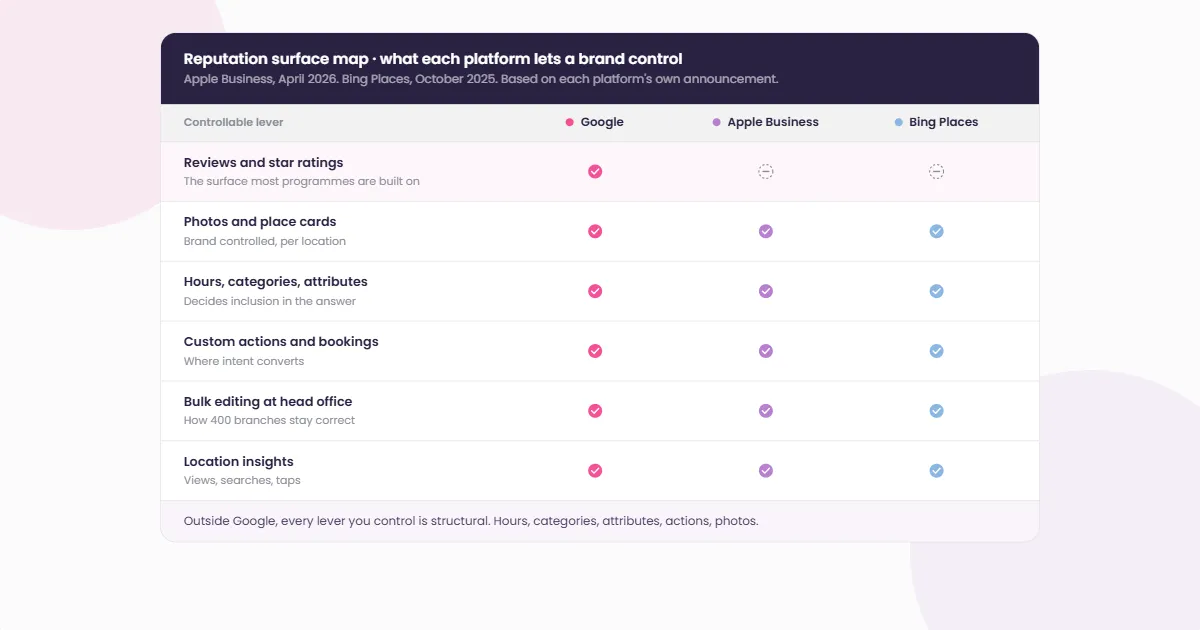Click Bing Places checkmark for Custom actions and bookings
This screenshot has height=630, width=1200.
coord(936,351)
